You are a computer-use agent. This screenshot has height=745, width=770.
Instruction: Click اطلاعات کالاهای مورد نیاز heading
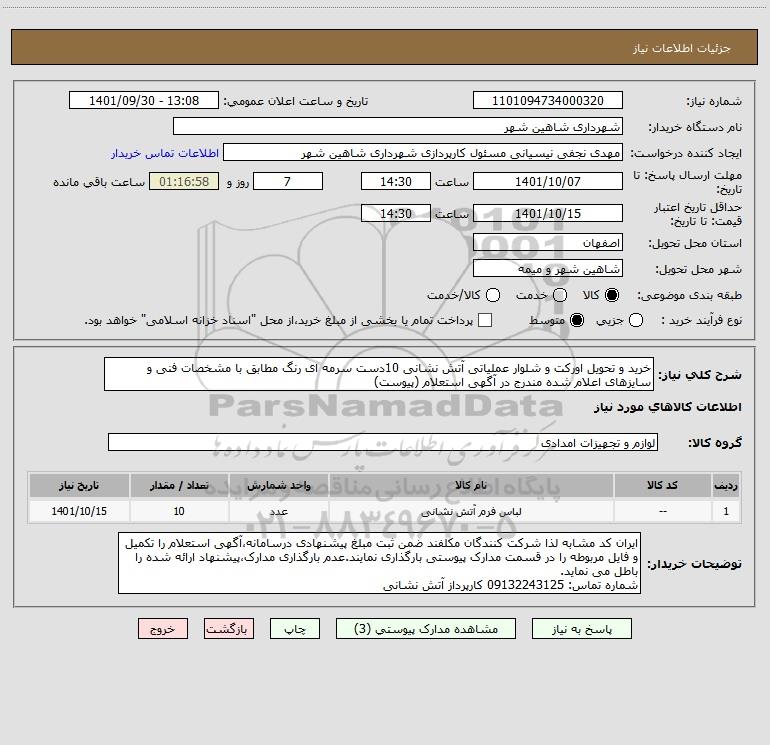click(x=668, y=407)
